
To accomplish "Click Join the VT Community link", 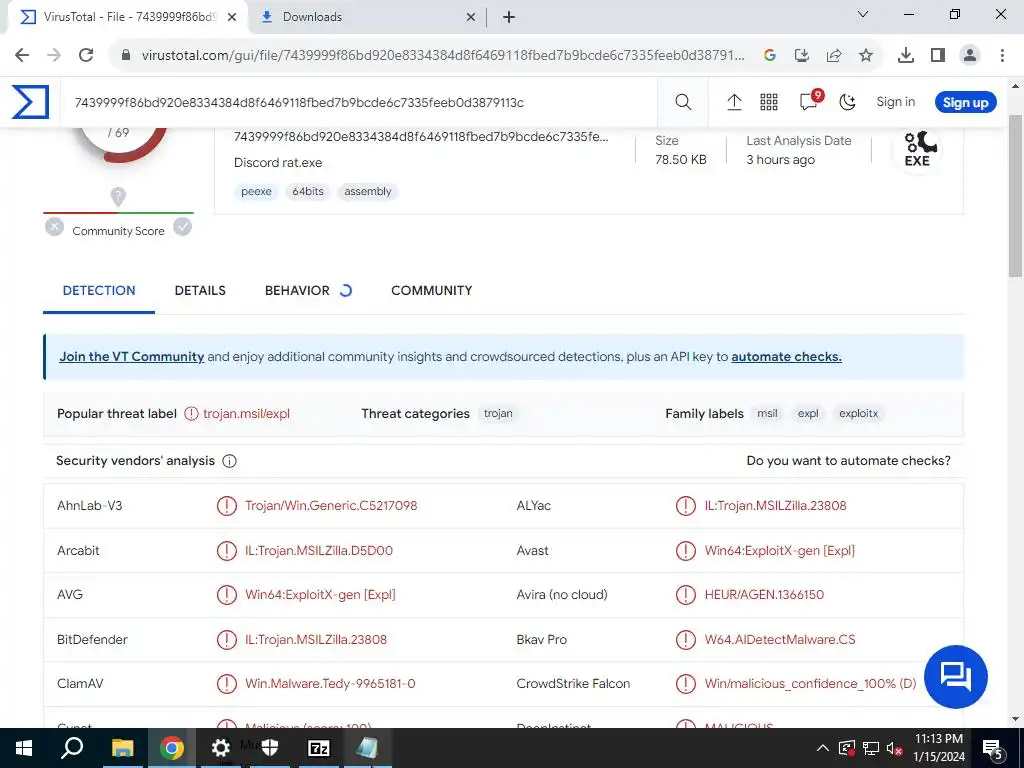I will click(x=132, y=357).
